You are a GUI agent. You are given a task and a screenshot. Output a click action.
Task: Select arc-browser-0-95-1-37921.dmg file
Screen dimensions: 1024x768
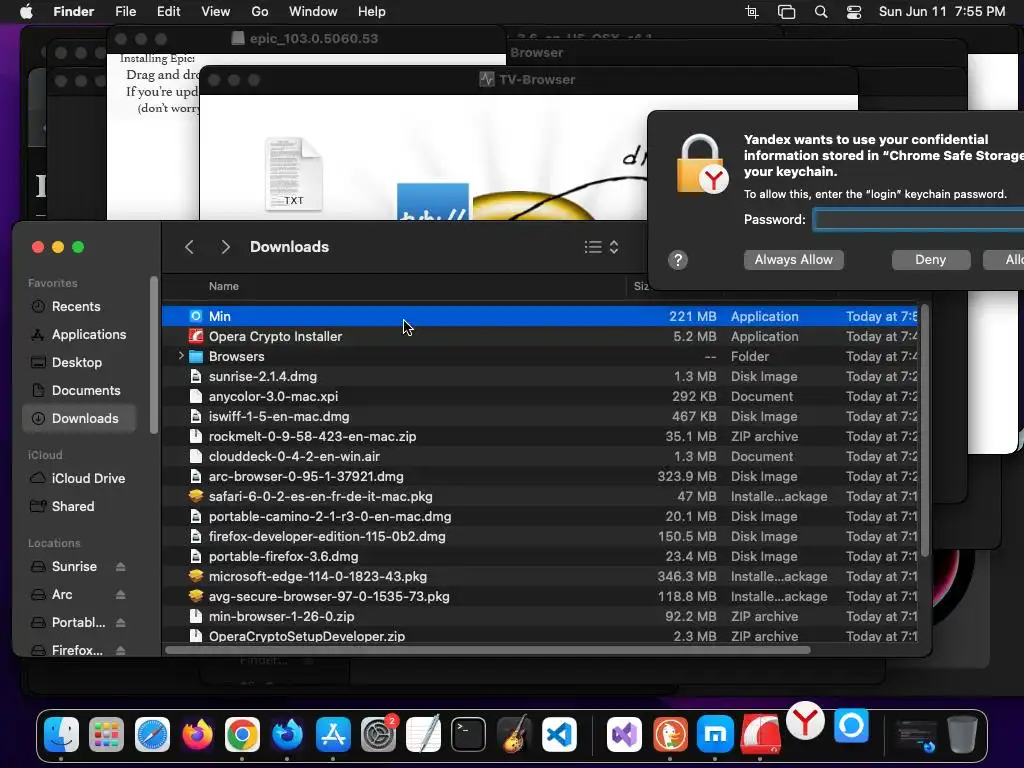point(539,476)
